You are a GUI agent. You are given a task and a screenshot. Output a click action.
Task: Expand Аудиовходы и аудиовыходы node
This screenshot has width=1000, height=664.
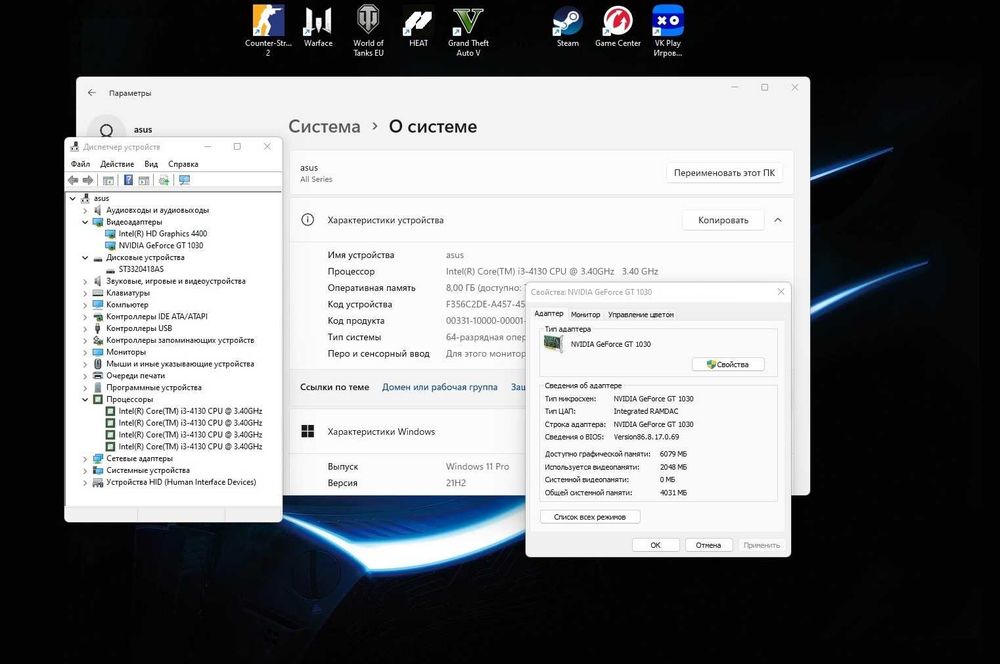point(85,210)
